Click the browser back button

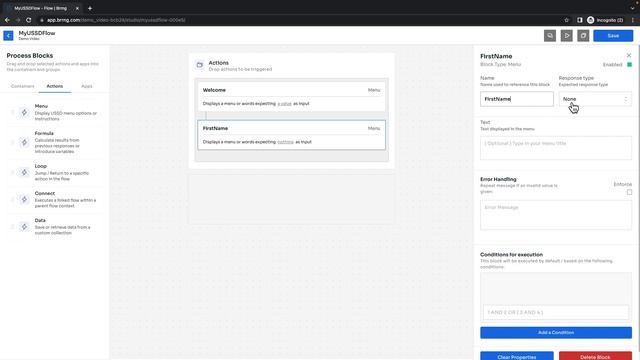coord(7,20)
